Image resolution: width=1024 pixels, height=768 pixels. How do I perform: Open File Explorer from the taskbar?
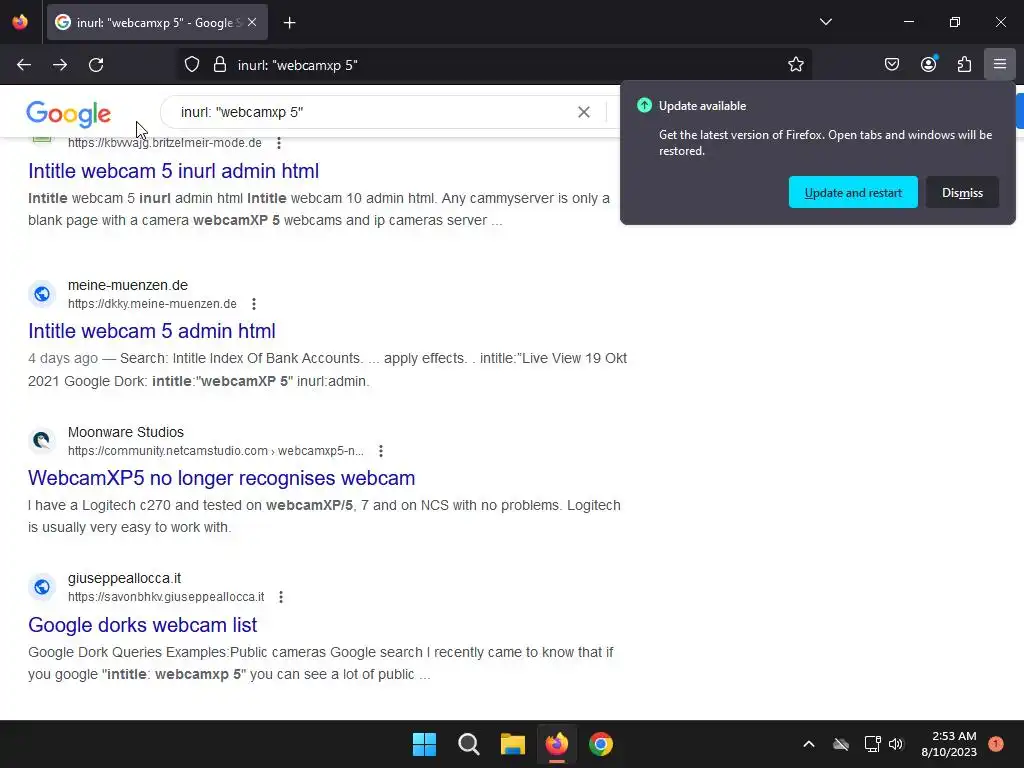tap(513, 744)
